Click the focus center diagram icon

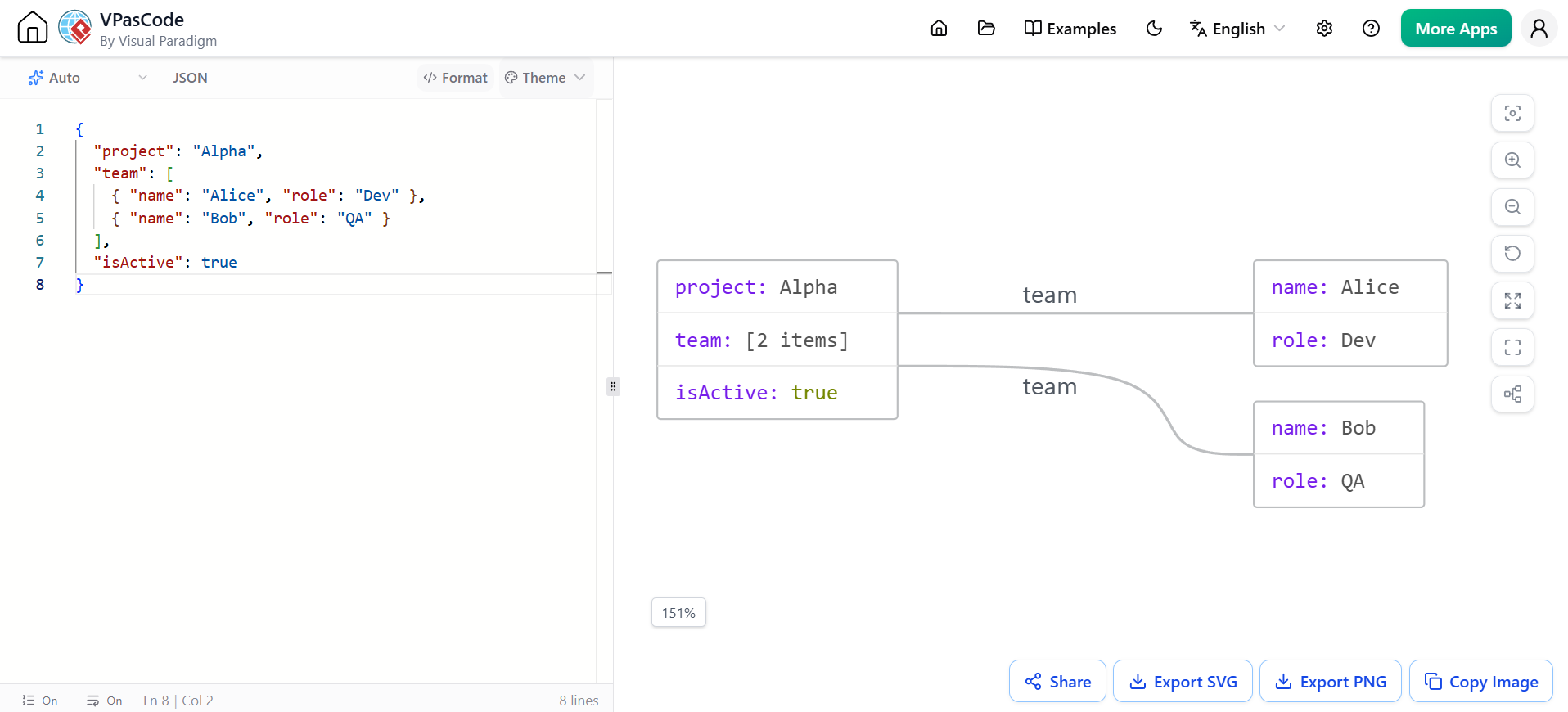point(1512,113)
